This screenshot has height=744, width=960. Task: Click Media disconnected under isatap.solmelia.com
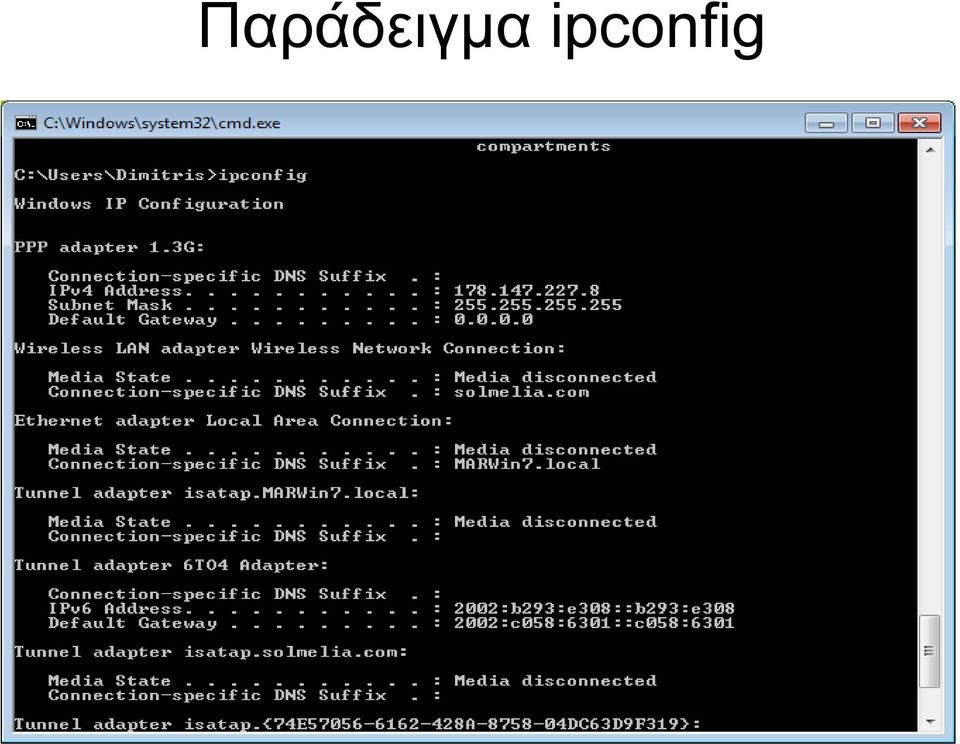pos(555,681)
